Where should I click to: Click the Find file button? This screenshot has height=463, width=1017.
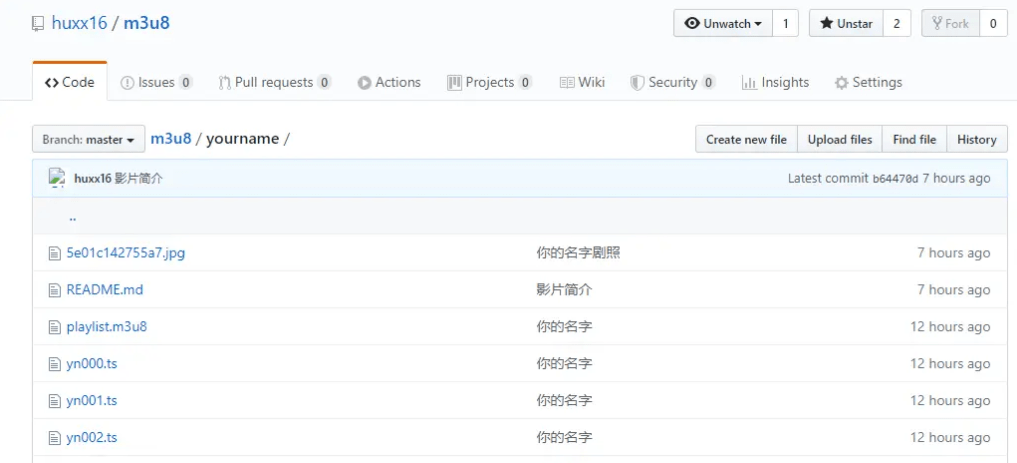[x=915, y=139]
